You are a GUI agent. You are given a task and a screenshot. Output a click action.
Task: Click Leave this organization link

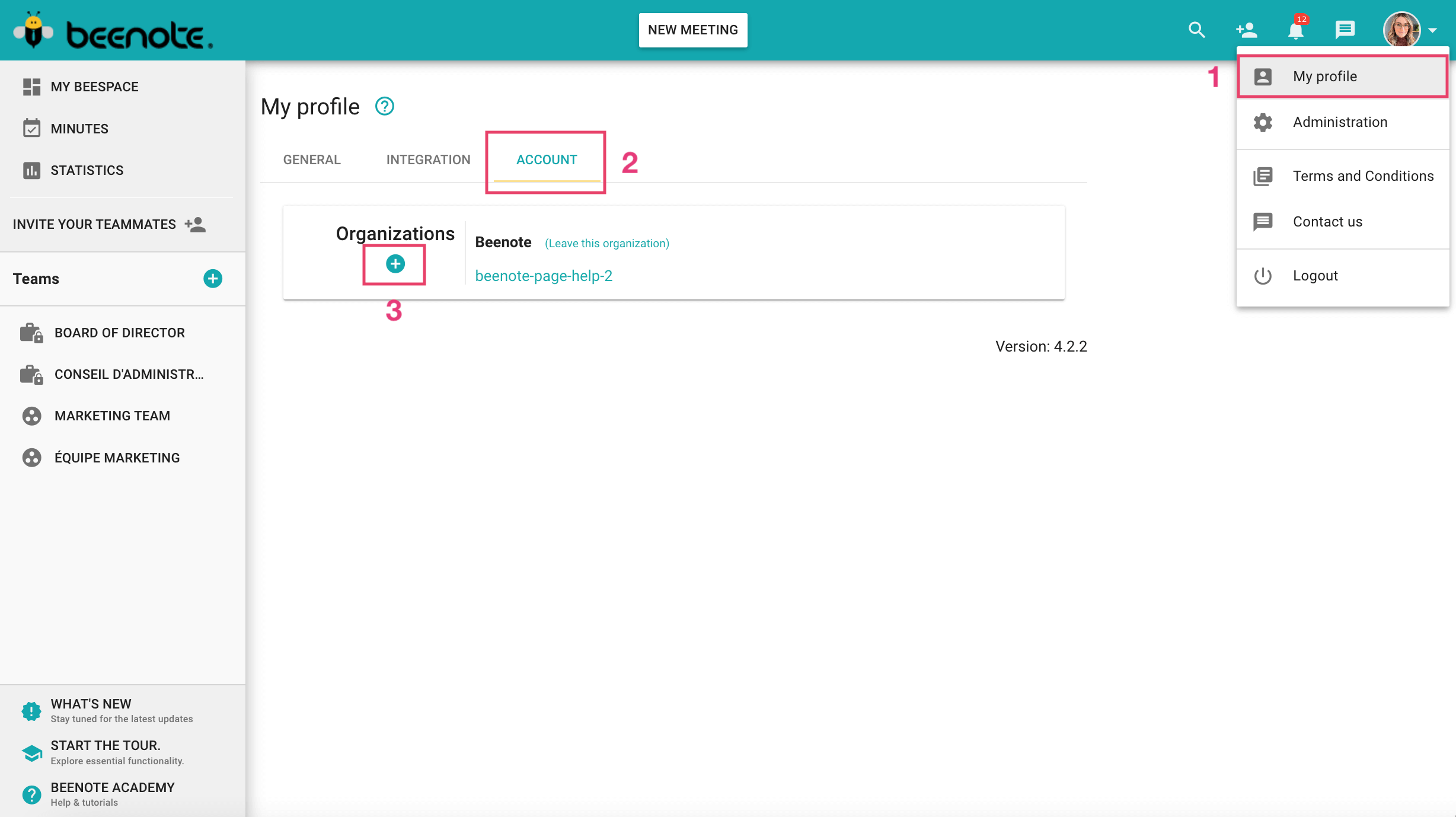[x=606, y=243]
